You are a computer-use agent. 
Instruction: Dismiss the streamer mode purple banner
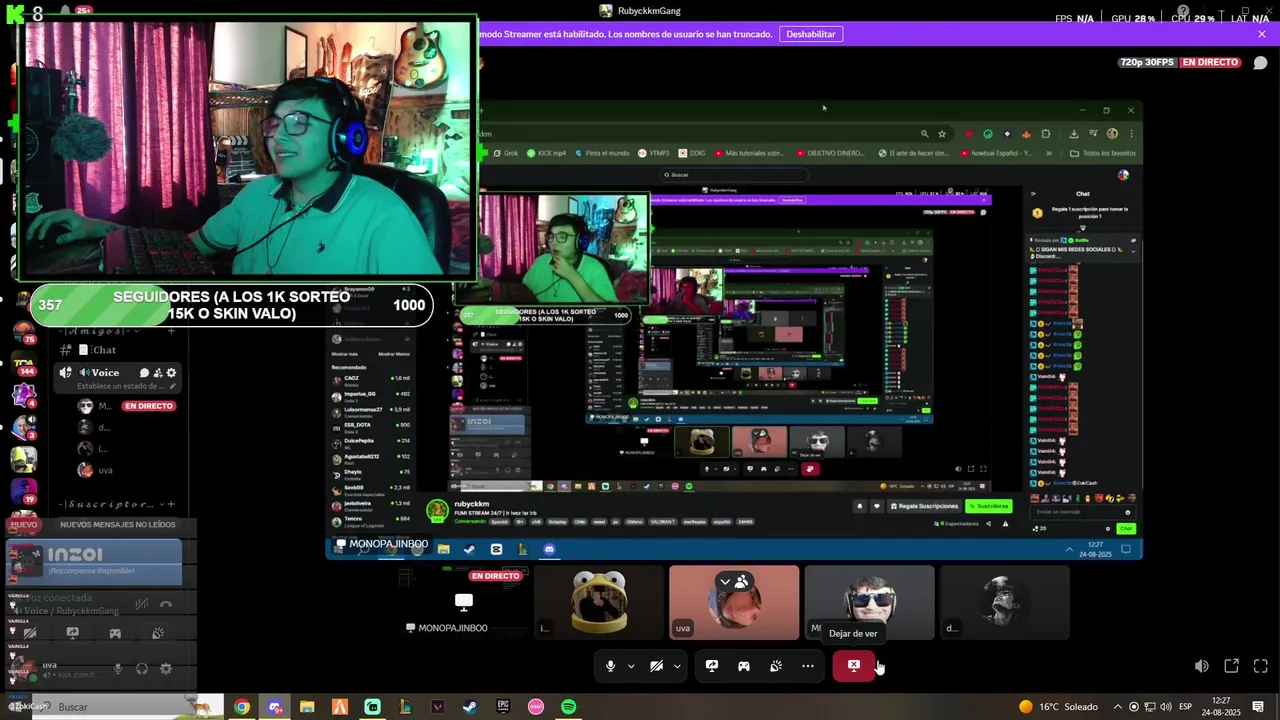pos(1262,34)
